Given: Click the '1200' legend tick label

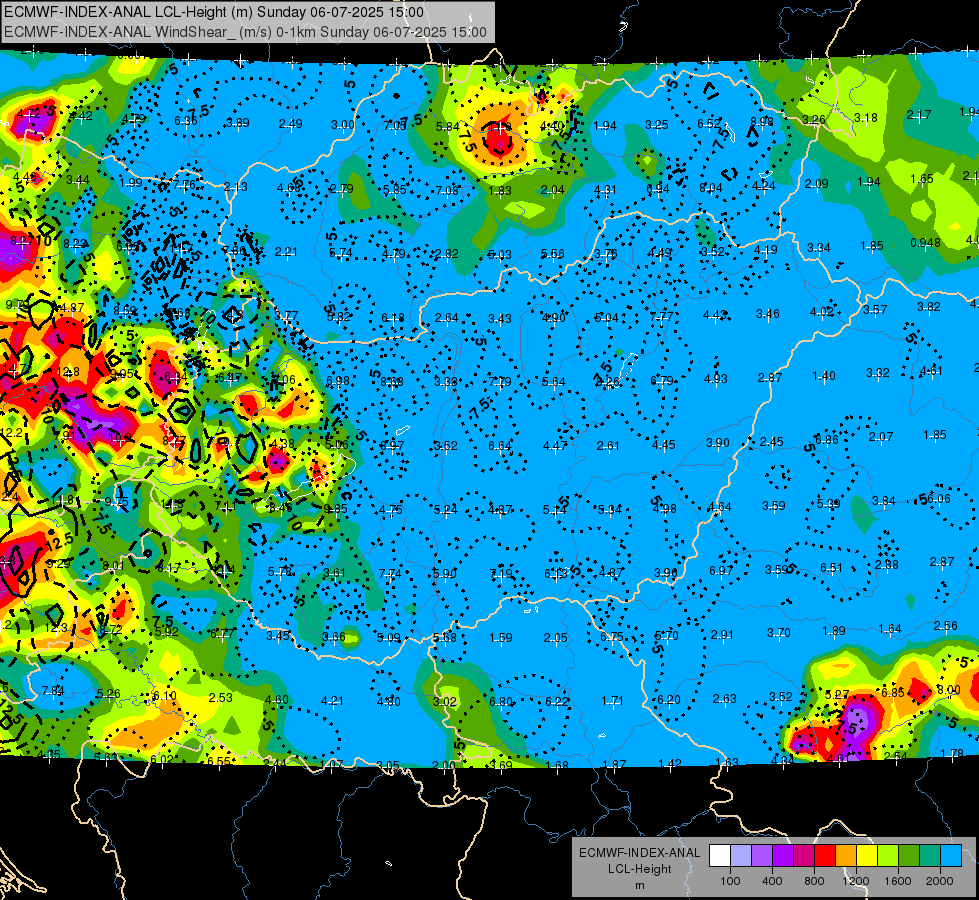Looking at the screenshot, I should 855,881.
